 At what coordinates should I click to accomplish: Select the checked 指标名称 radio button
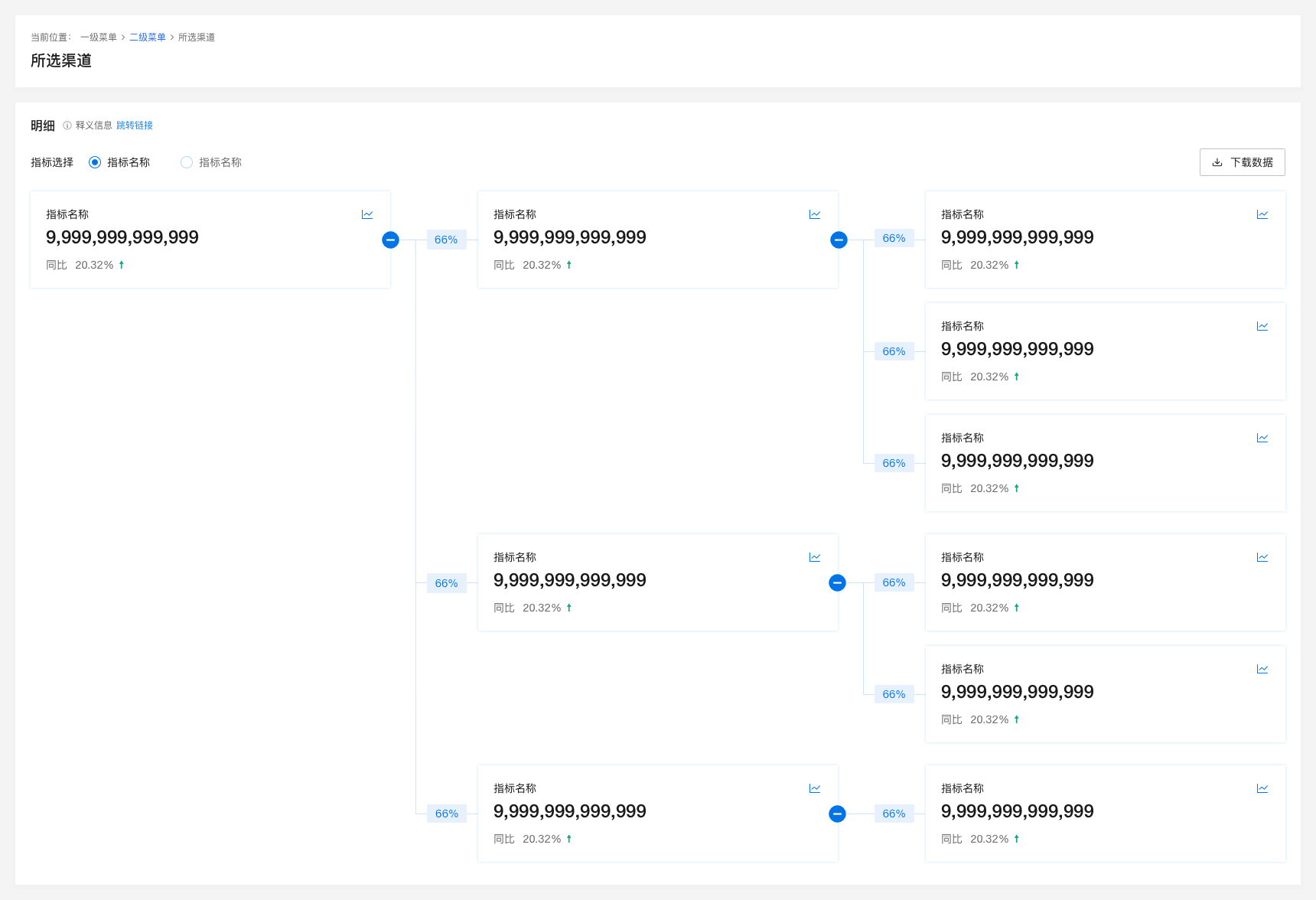(95, 162)
